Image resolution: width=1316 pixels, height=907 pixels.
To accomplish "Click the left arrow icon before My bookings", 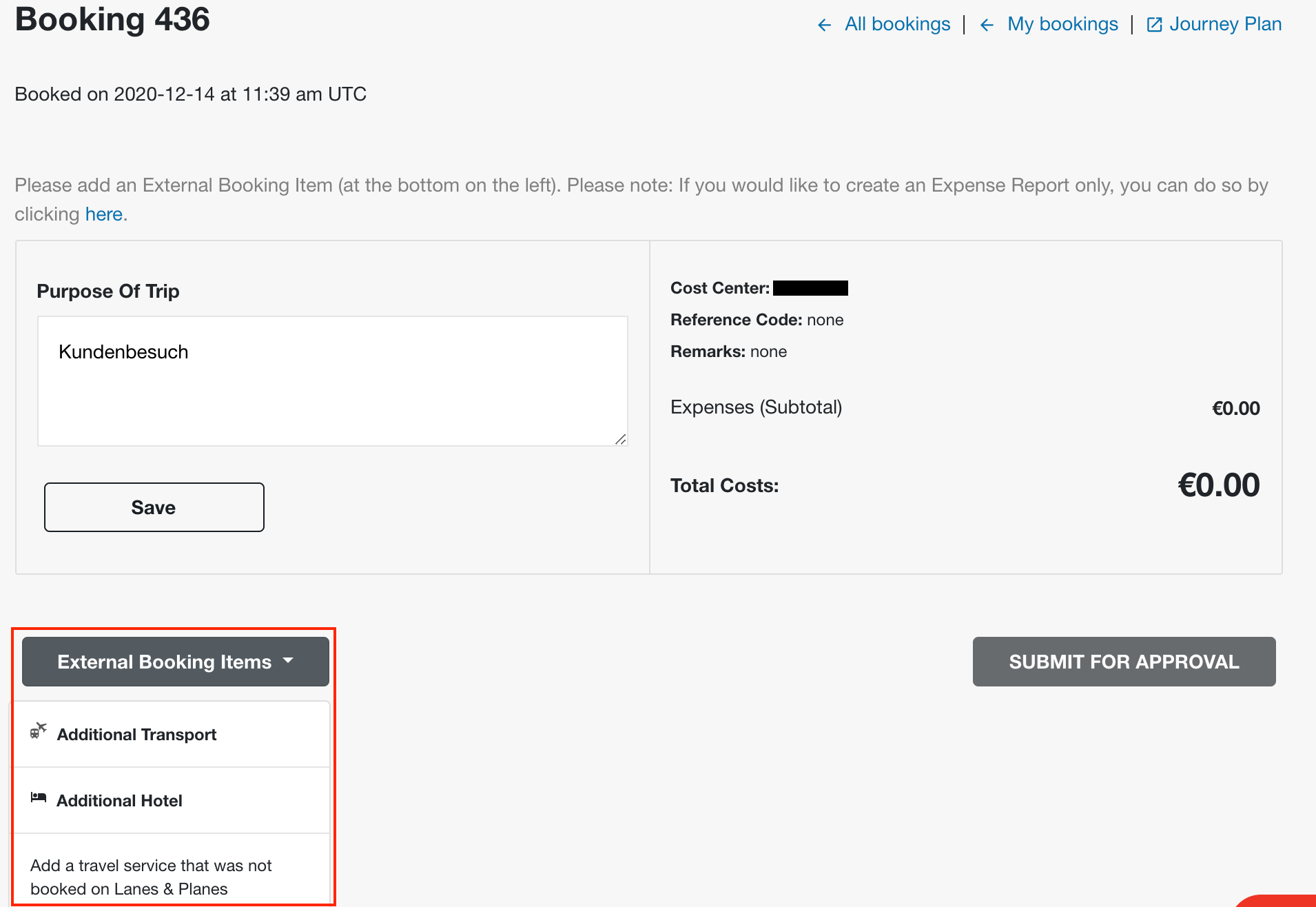I will click(x=987, y=26).
